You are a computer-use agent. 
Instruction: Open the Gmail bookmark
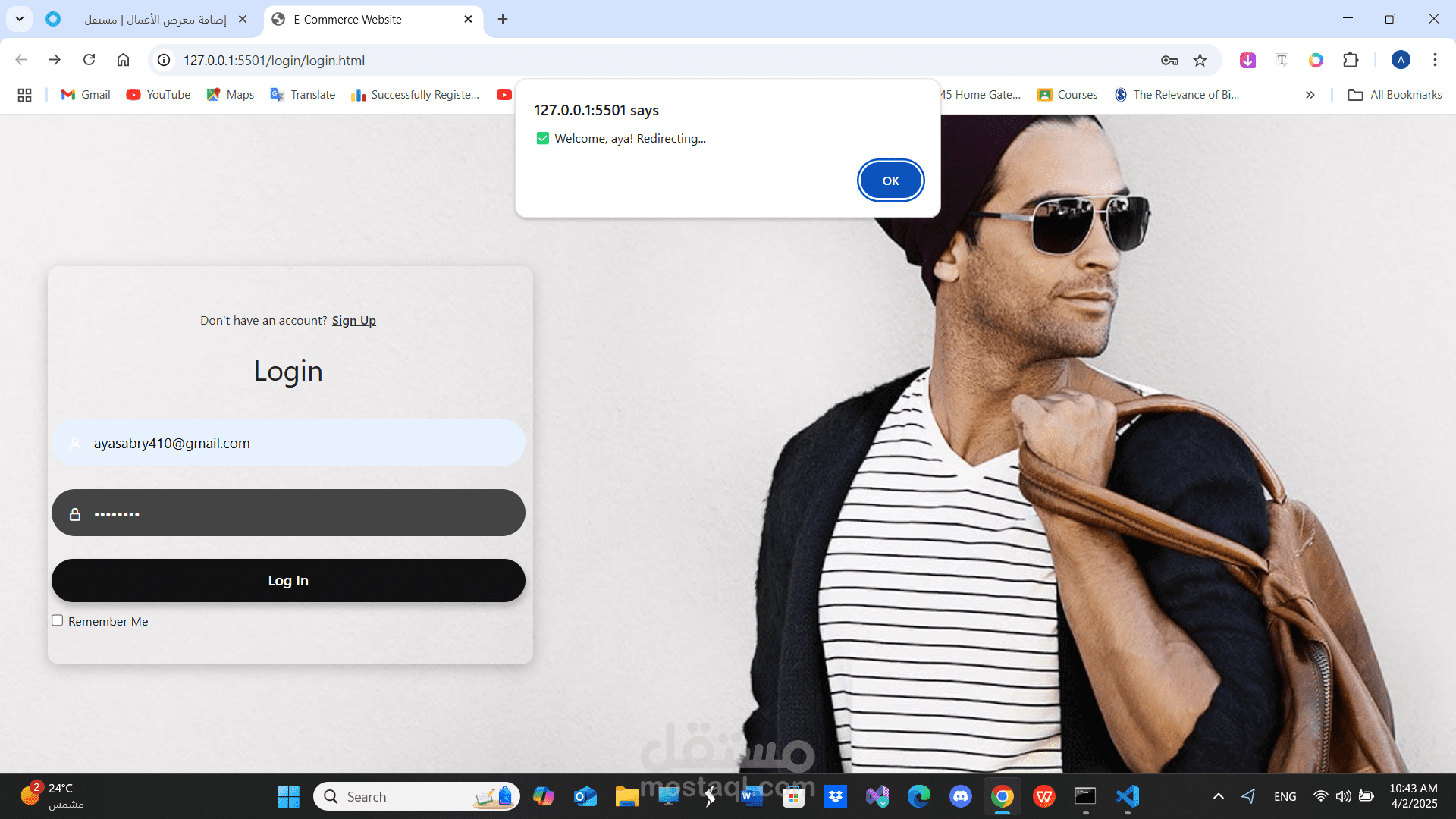click(86, 95)
